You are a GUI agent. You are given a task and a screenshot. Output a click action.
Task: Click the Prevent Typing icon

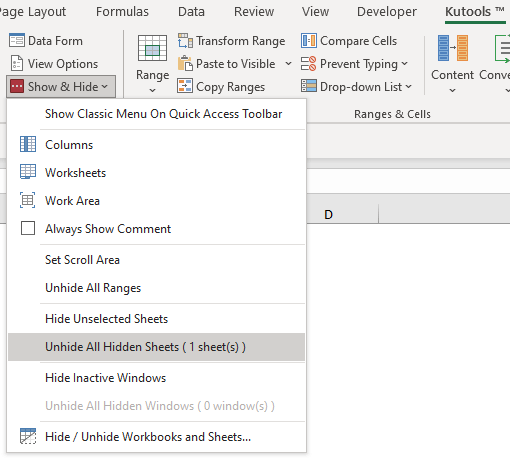tap(309, 63)
